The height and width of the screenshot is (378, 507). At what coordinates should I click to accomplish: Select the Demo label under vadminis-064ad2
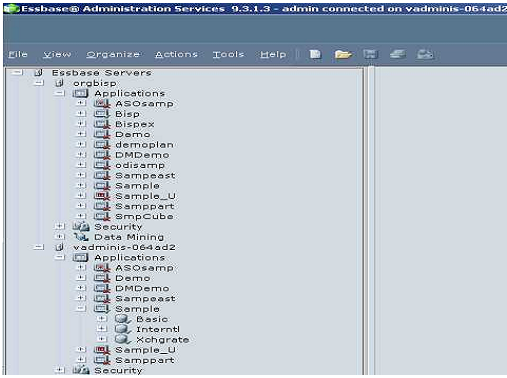pos(132,278)
